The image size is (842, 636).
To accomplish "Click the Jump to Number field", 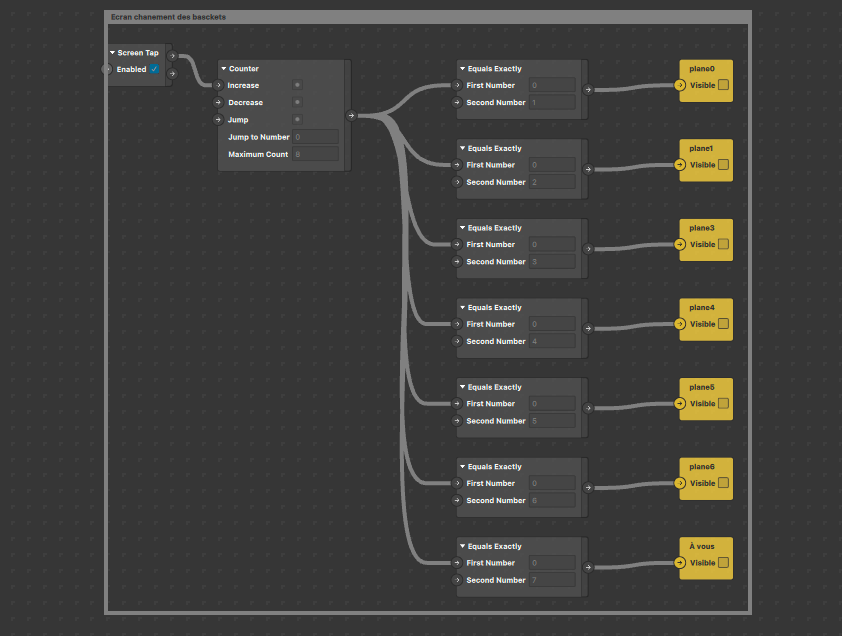I will (315, 137).
